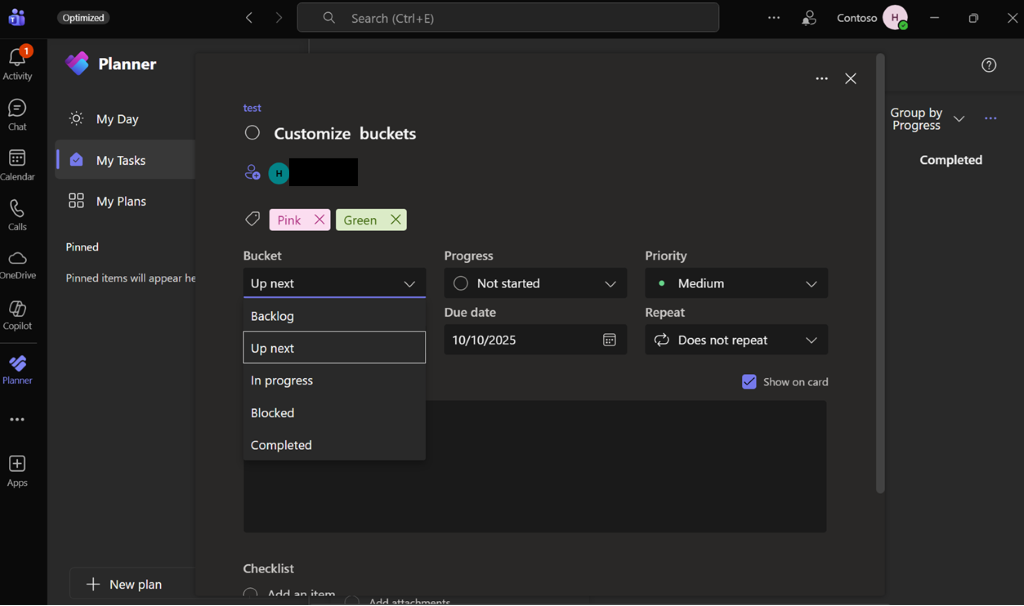
Task: Show more apps ellipsis in sidebar
Action: [x=17, y=419]
